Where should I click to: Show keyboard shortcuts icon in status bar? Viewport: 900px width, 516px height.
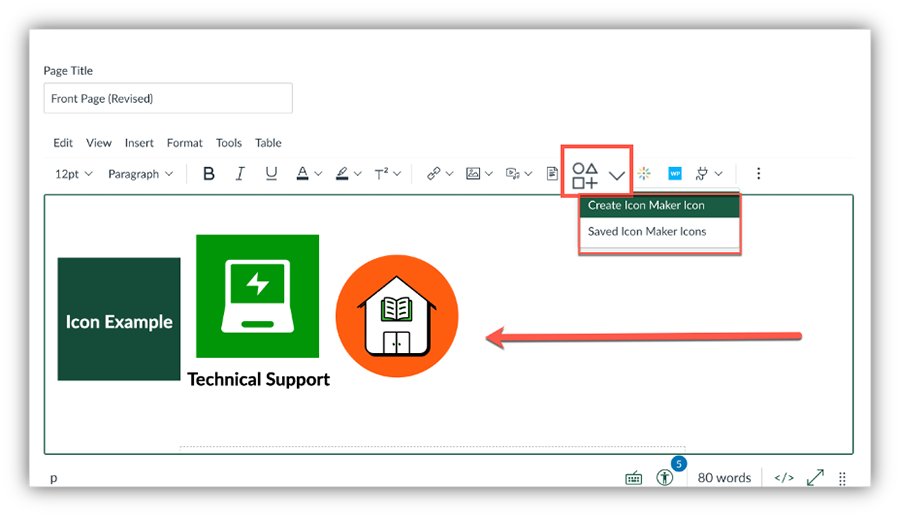[x=634, y=478]
